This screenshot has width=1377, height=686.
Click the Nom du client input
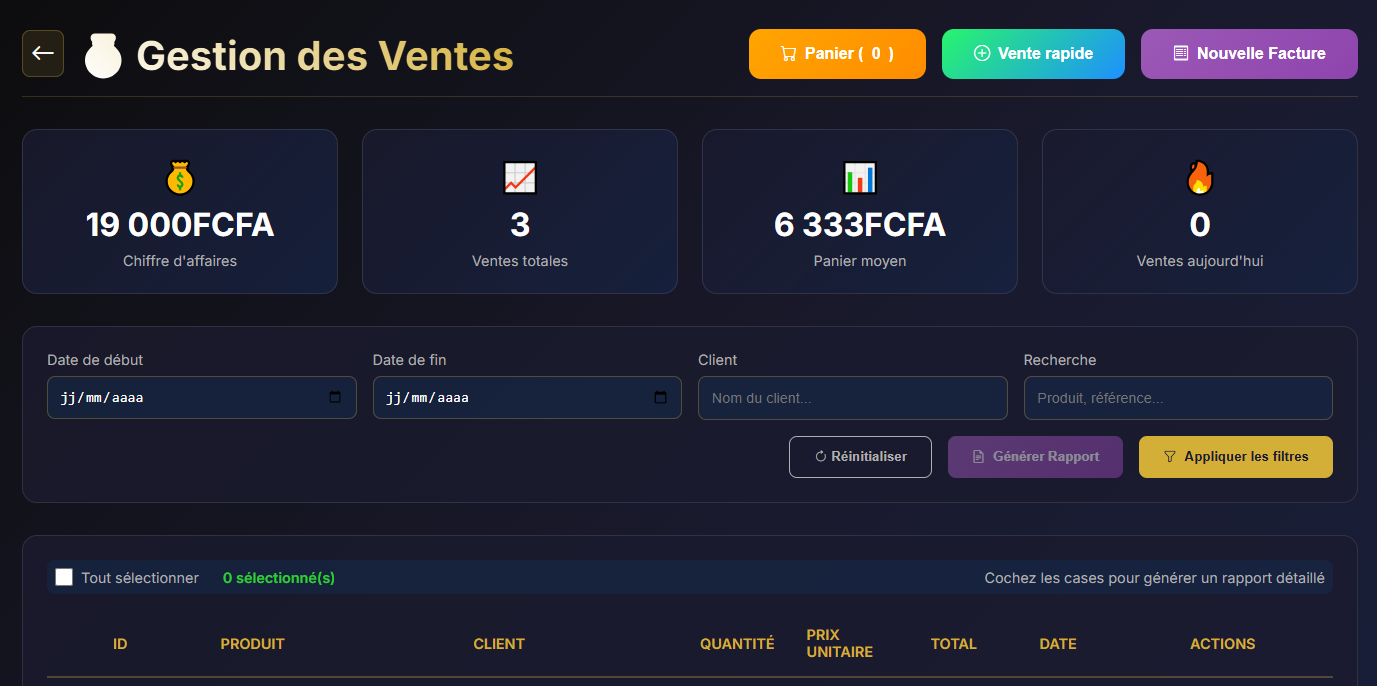[x=853, y=398]
